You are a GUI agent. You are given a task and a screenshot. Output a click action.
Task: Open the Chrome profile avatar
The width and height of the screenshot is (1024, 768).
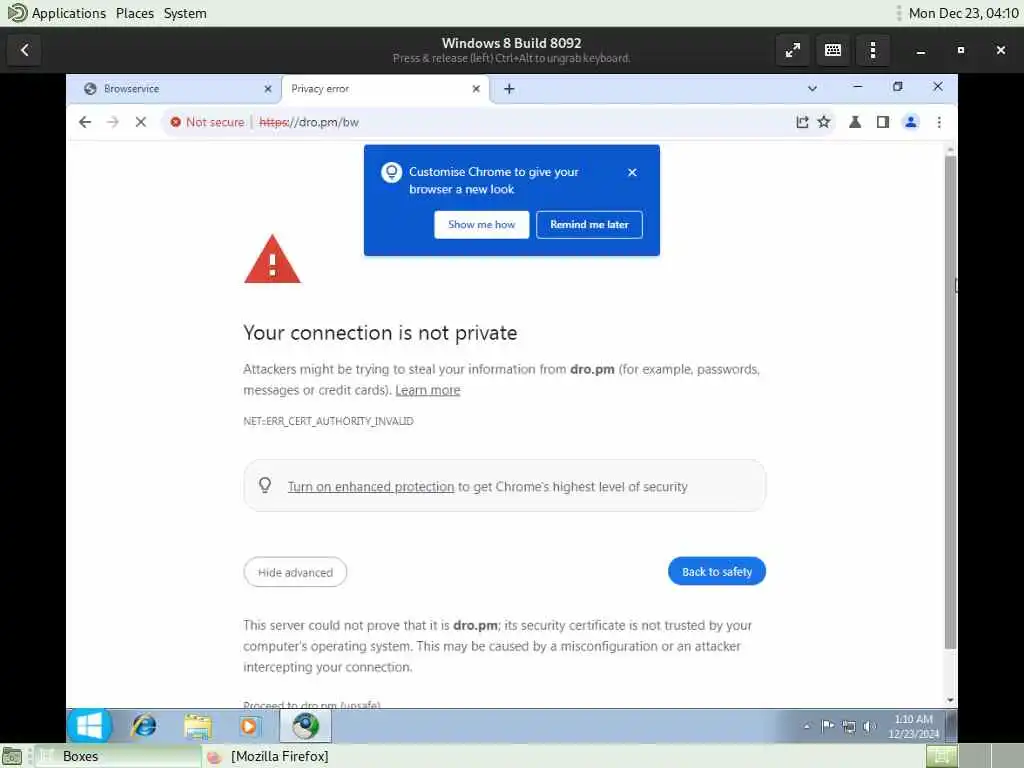[910, 122]
